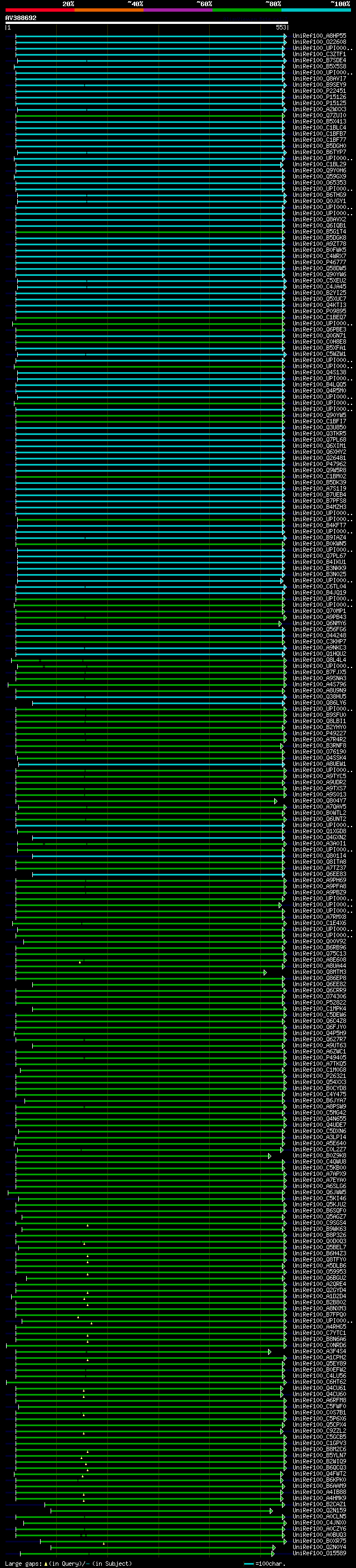Viewport: 356px width, 1568px height.
Task: Select the UniRef100_P15125 label
Action: point(319,103)
